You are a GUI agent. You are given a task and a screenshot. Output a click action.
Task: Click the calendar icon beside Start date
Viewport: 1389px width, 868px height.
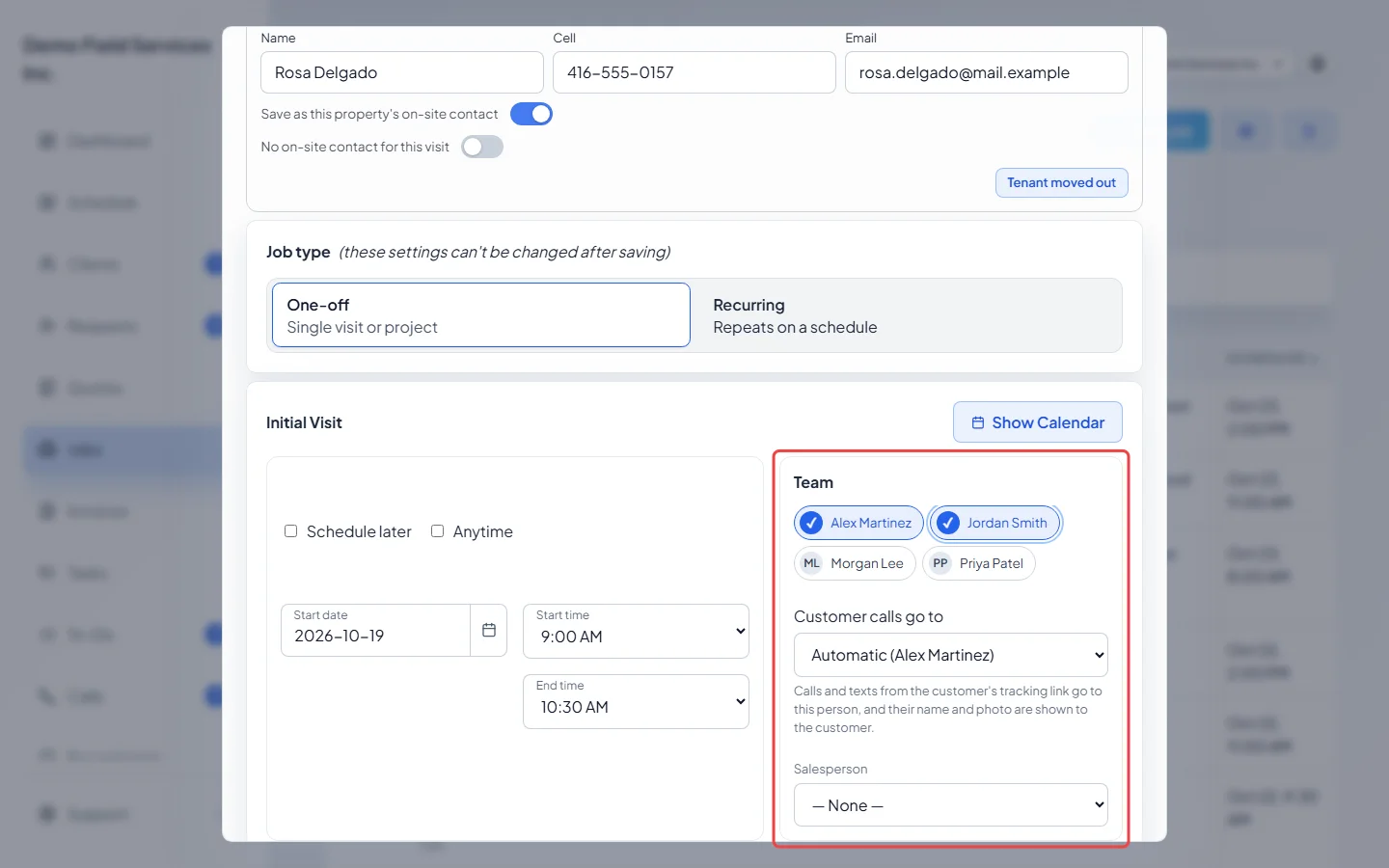pos(489,630)
